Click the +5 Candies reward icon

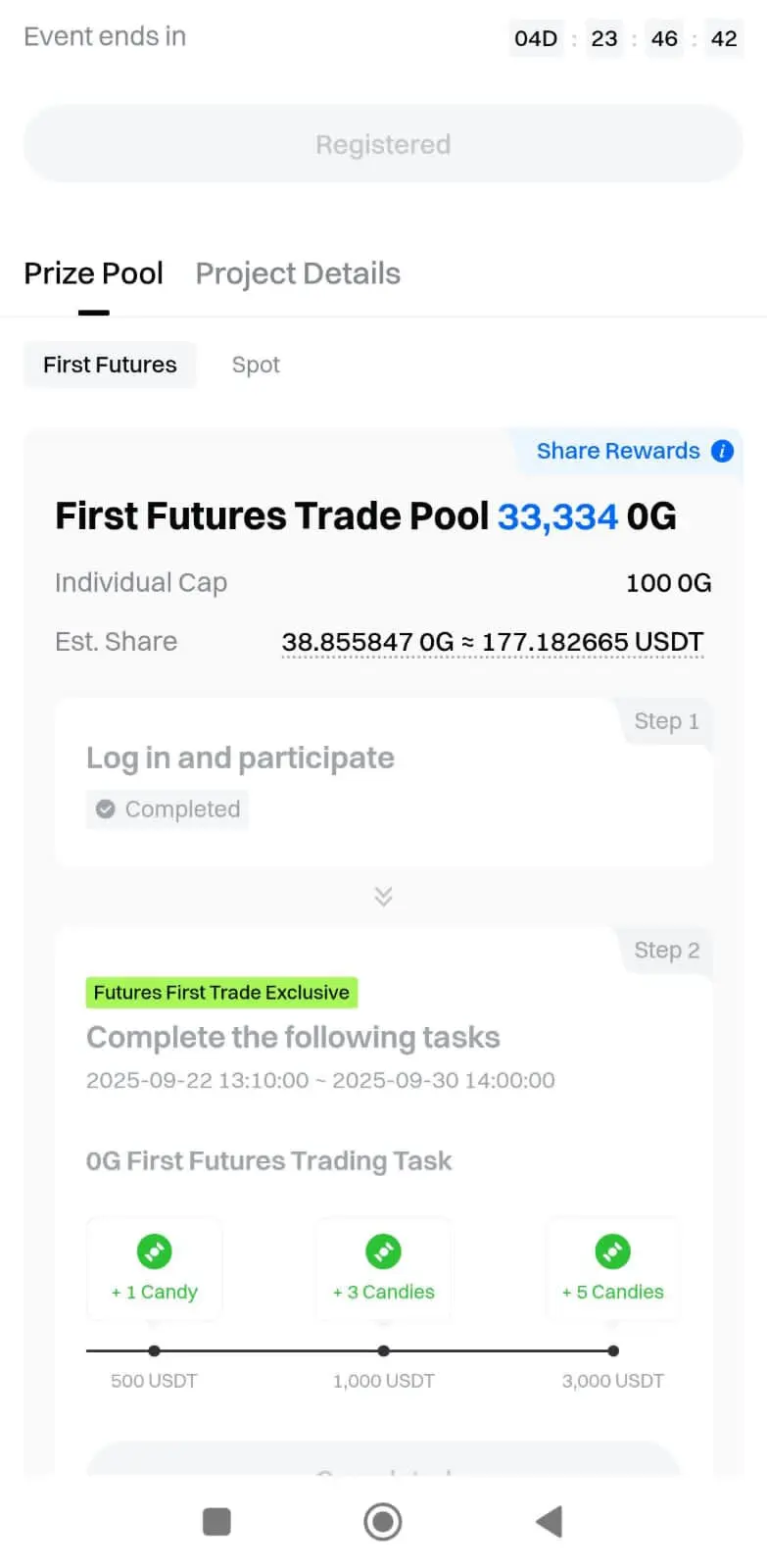click(x=613, y=1251)
